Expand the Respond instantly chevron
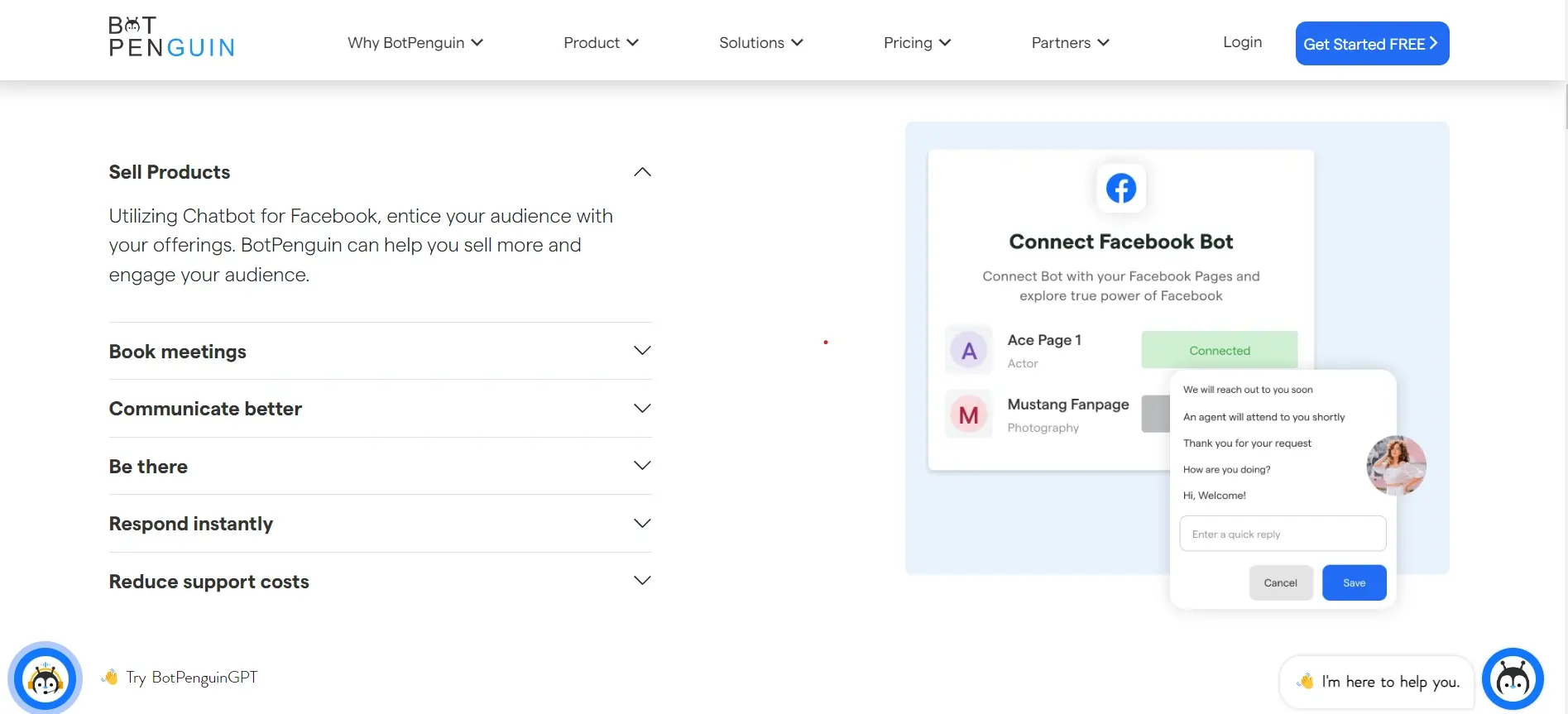Image resolution: width=1568 pixels, height=714 pixels. 642,524
